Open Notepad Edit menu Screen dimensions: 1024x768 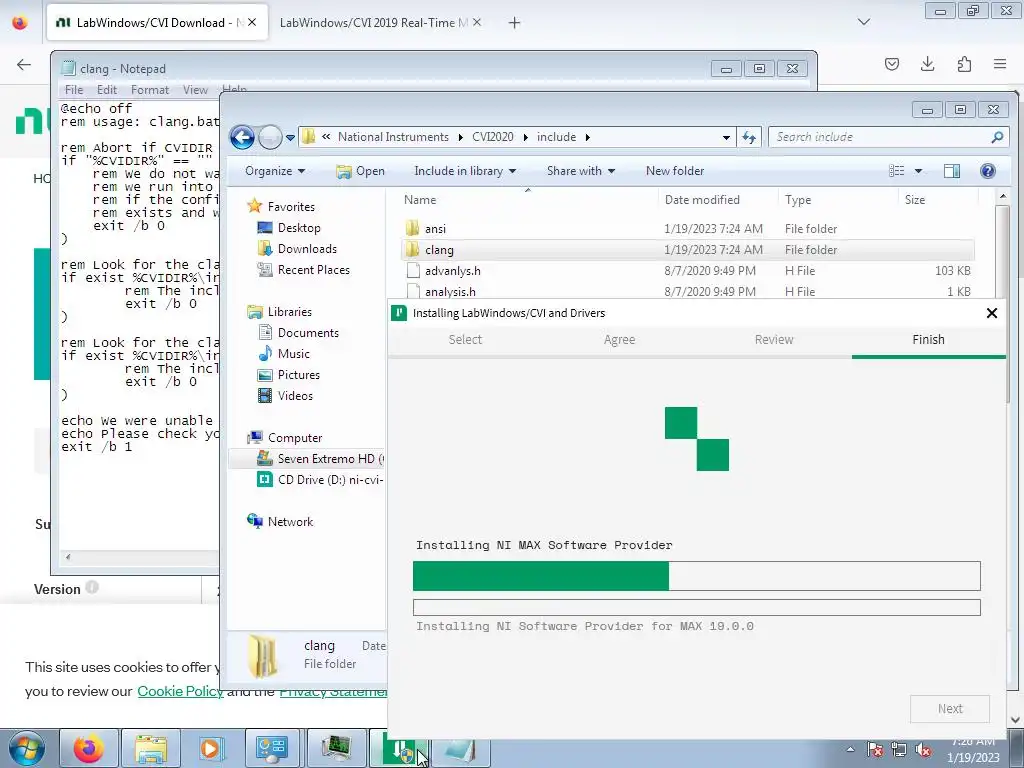(x=106, y=90)
